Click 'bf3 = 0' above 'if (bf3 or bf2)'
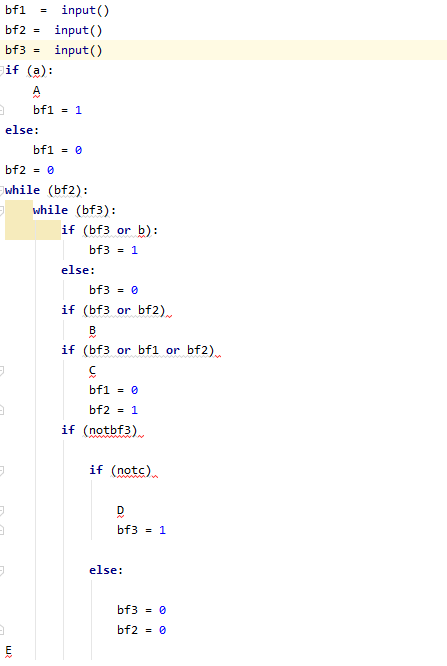 113,290
